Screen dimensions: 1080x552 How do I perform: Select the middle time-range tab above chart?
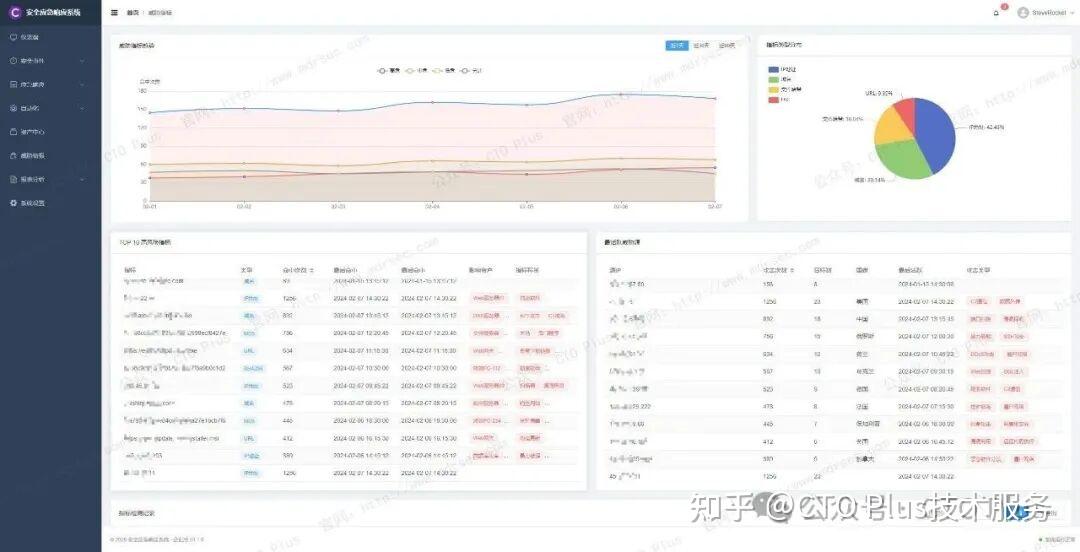701,45
